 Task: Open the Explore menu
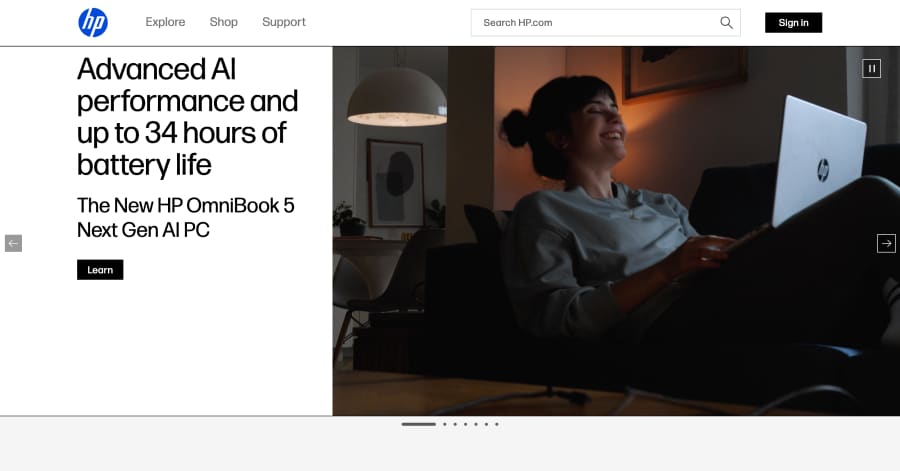(165, 22)
